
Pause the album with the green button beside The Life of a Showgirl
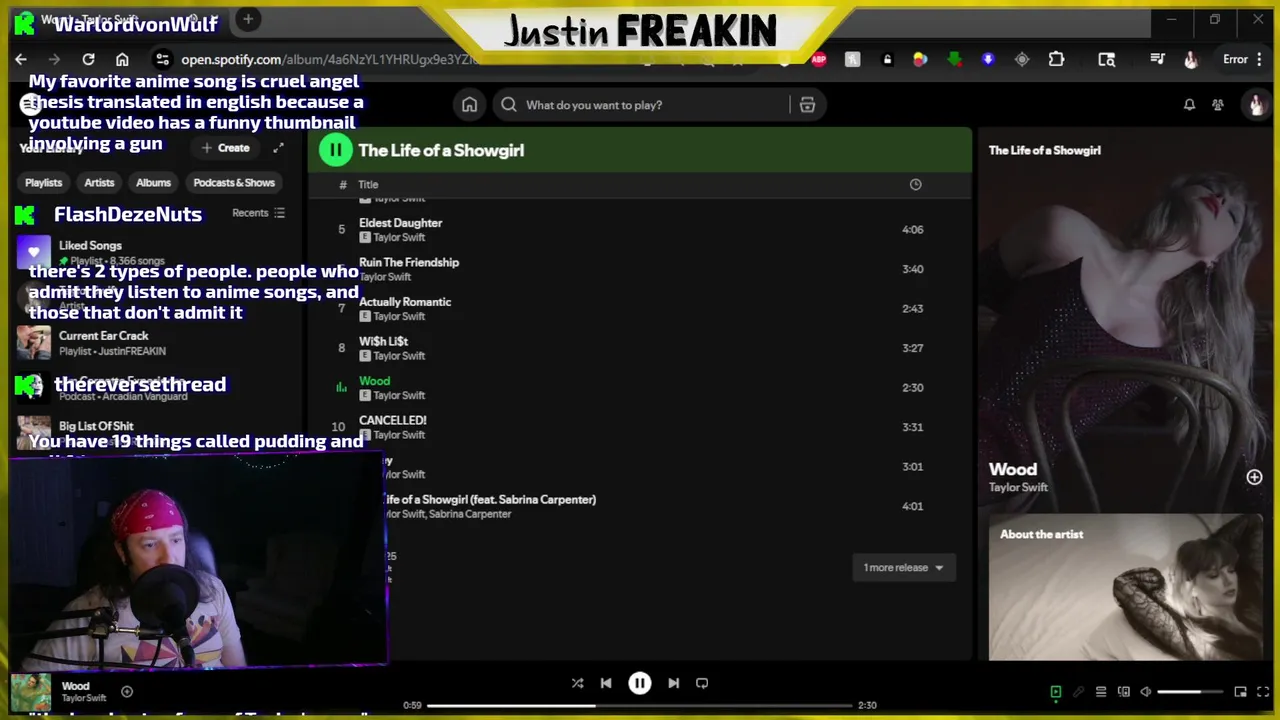click(x=335, y=150)
